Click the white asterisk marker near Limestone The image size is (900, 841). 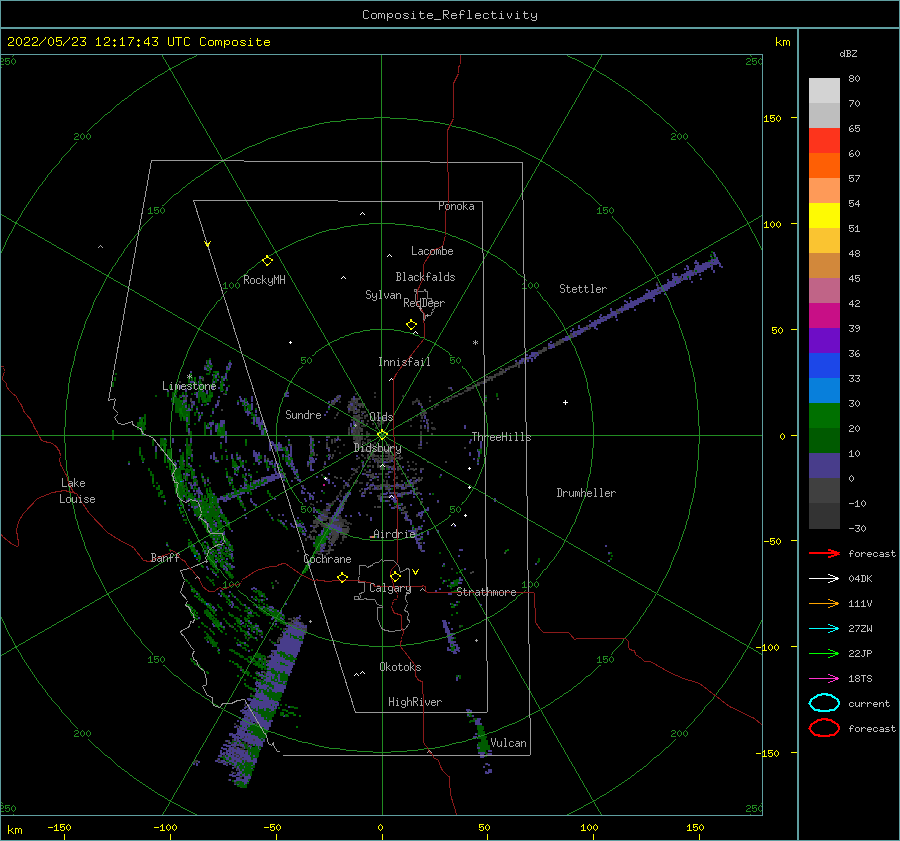(x=189, y=377)
